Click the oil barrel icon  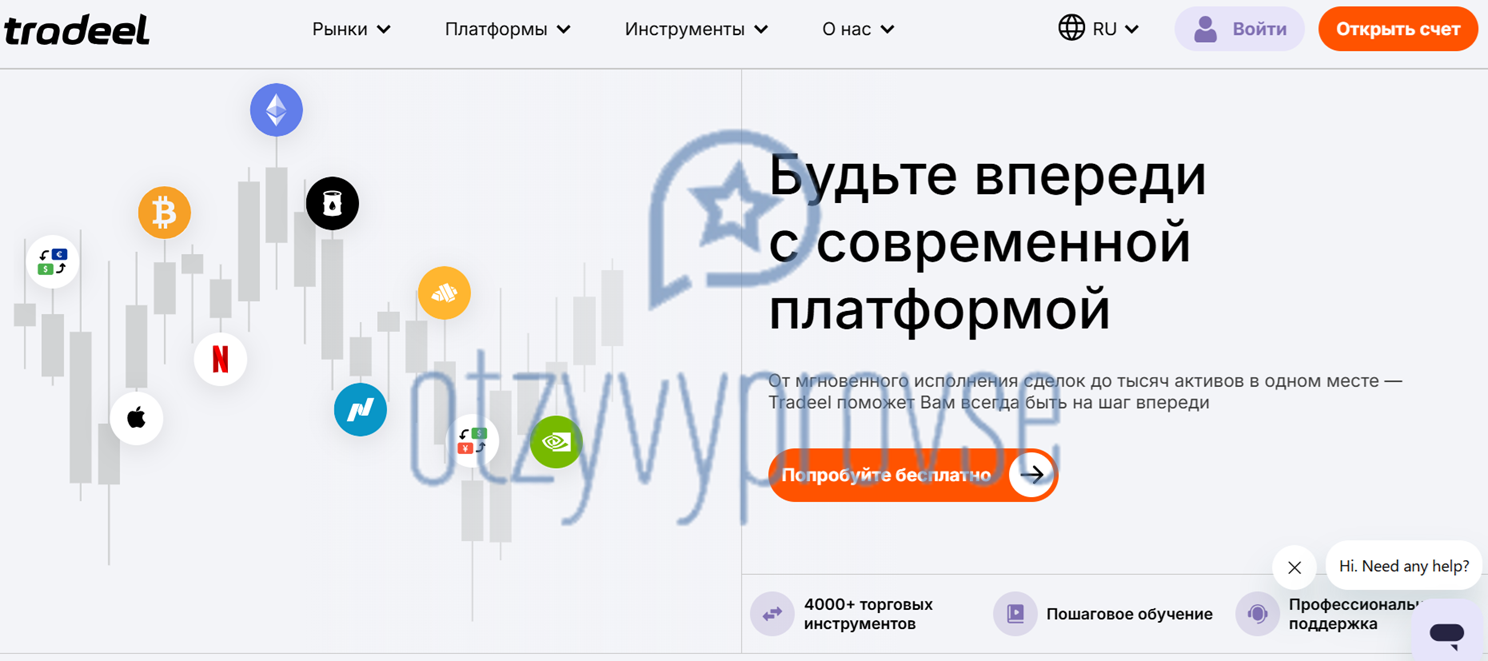click(332, 203)
